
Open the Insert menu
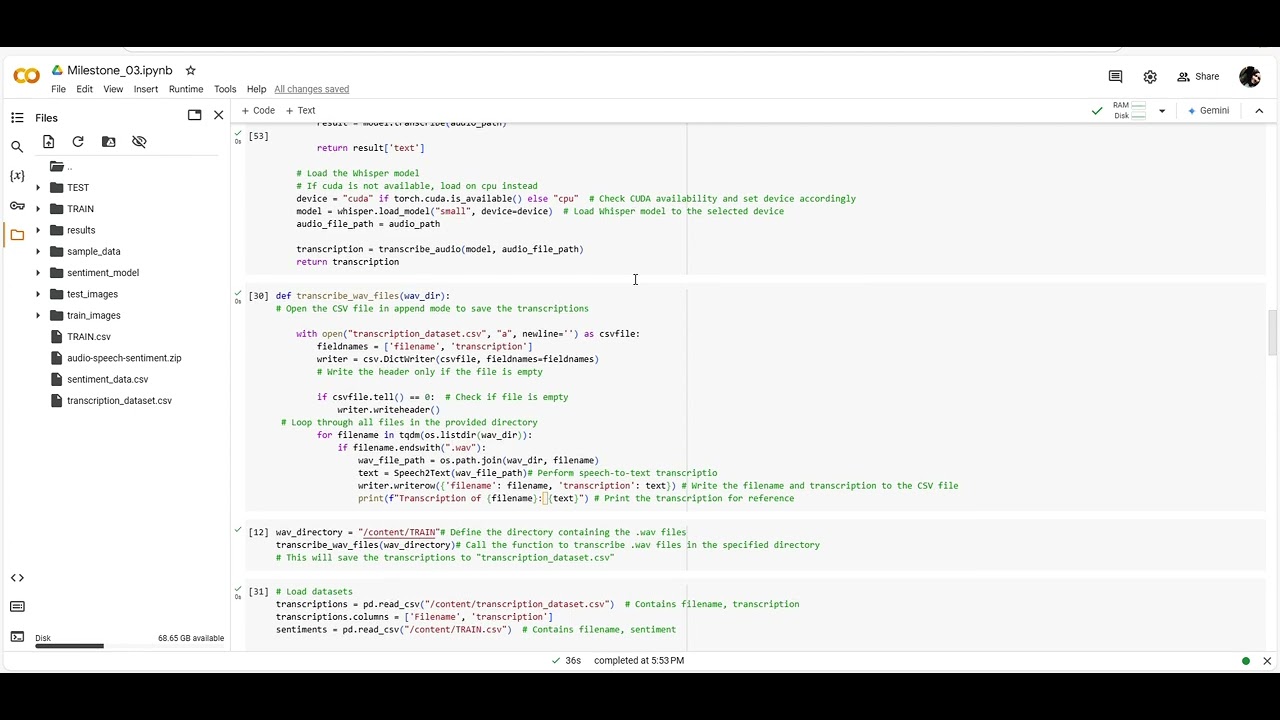coord(146,89)
